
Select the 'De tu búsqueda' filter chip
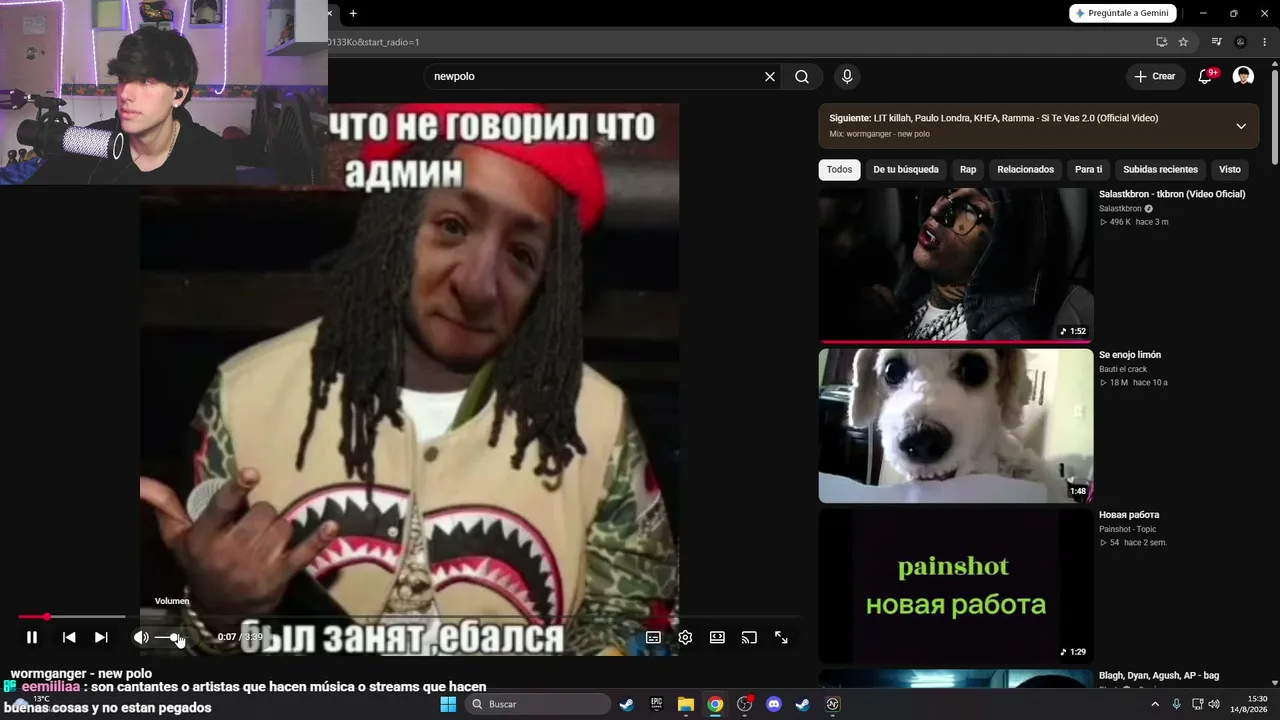click(906, 170)
